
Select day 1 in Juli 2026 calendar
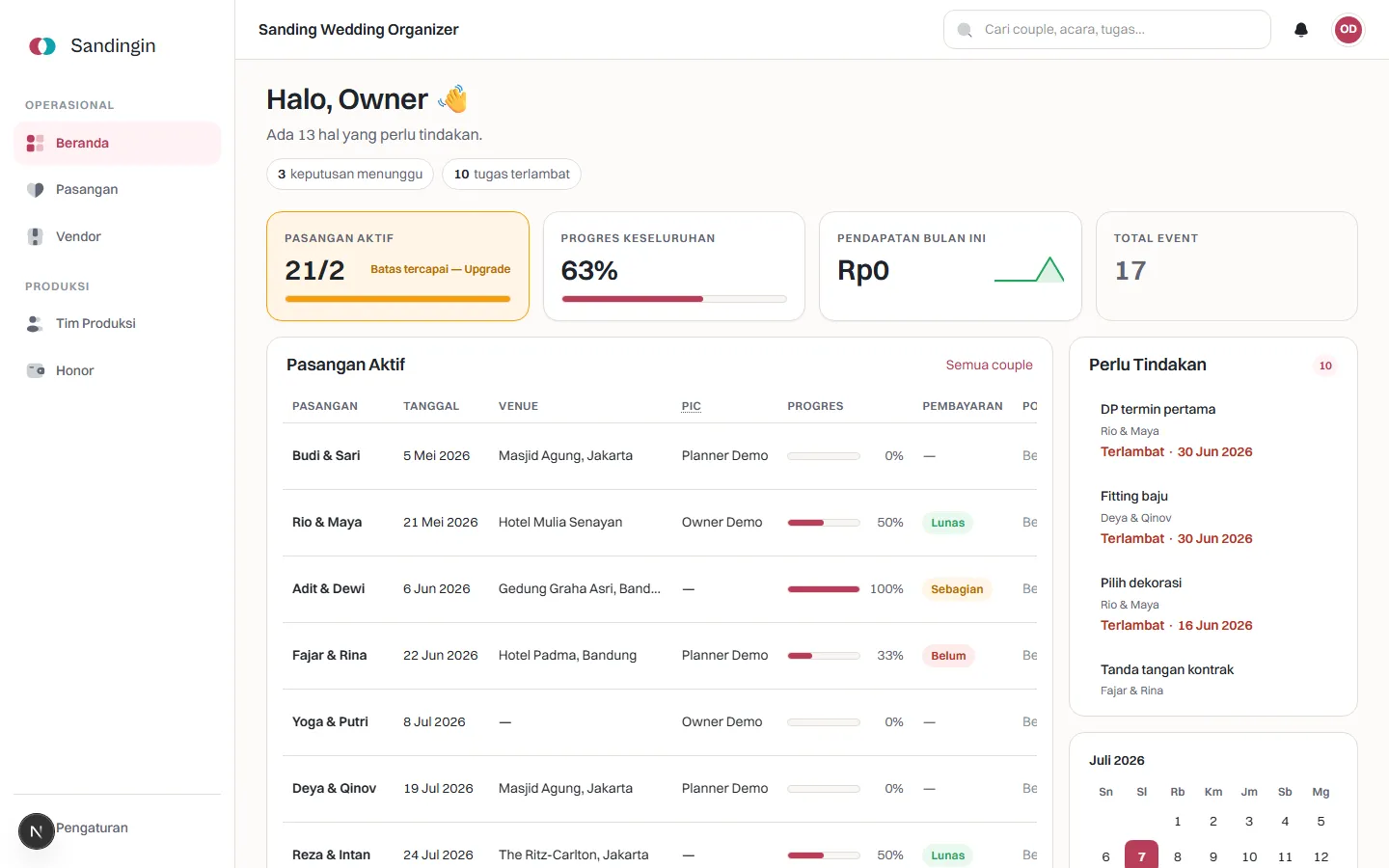pyautogui.click(x=1178, y=822)
